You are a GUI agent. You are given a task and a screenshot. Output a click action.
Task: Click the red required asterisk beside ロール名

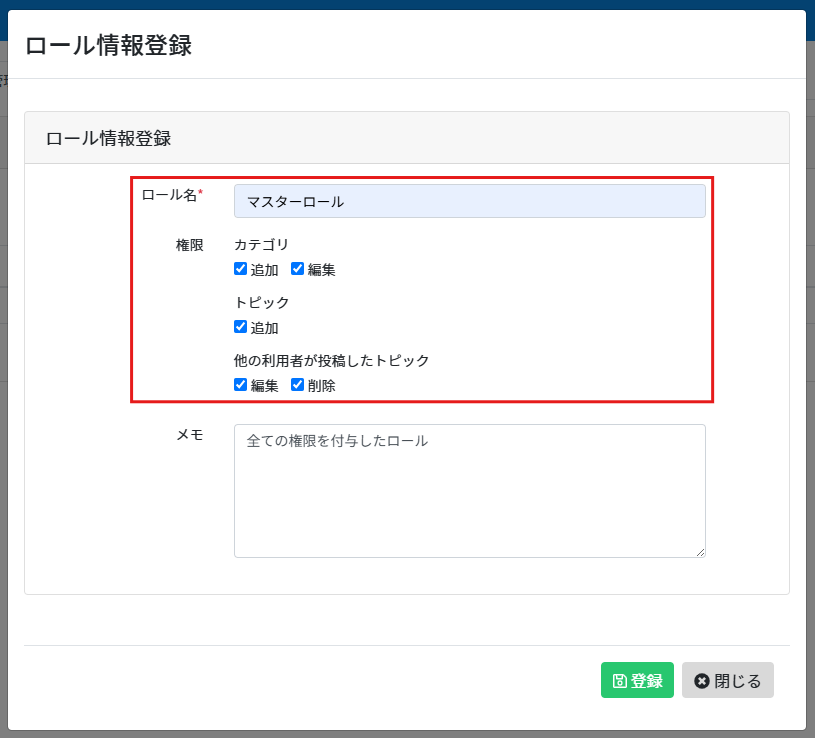[200, 192]
